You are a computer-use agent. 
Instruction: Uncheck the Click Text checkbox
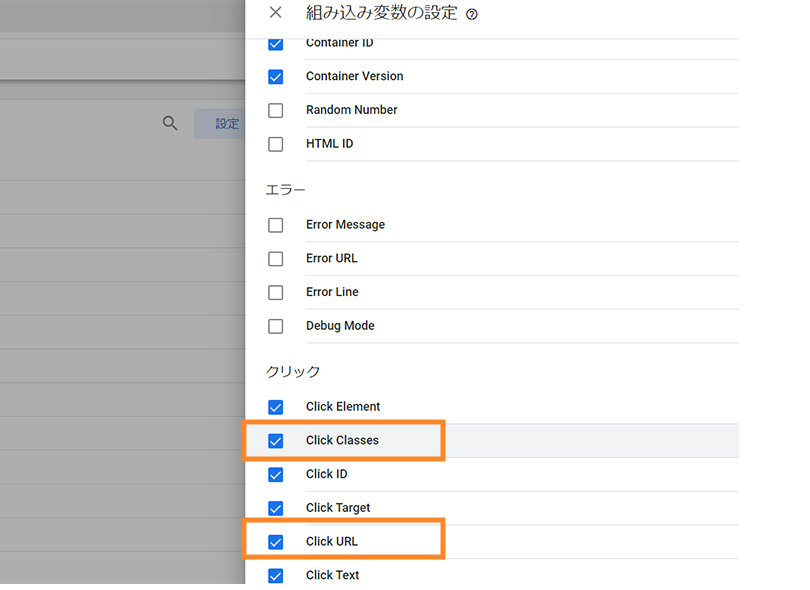tap(276, 575)
